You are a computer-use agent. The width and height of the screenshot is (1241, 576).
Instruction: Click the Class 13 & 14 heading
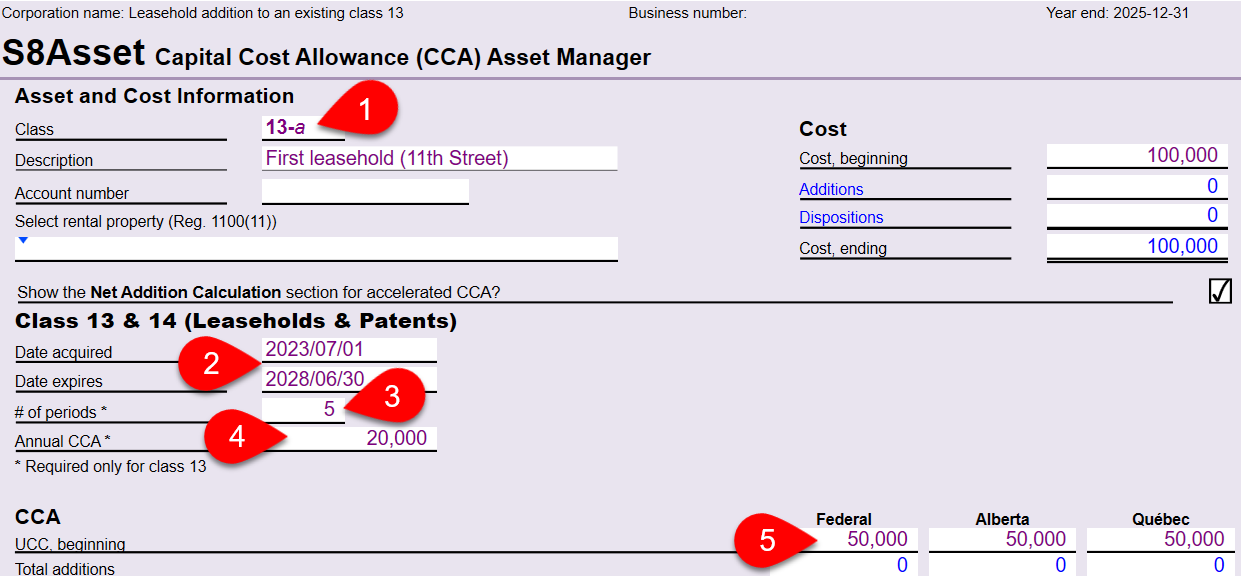[236, 321]
